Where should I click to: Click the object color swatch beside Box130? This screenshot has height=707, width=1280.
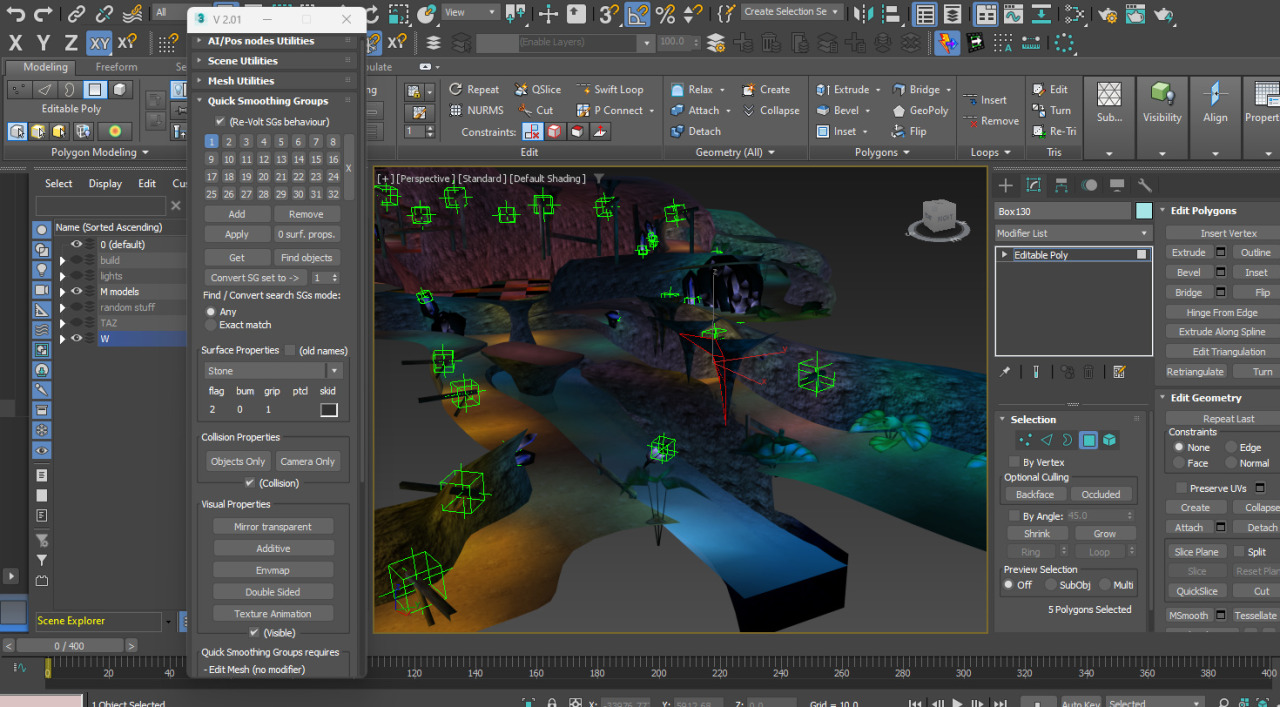1144,211
